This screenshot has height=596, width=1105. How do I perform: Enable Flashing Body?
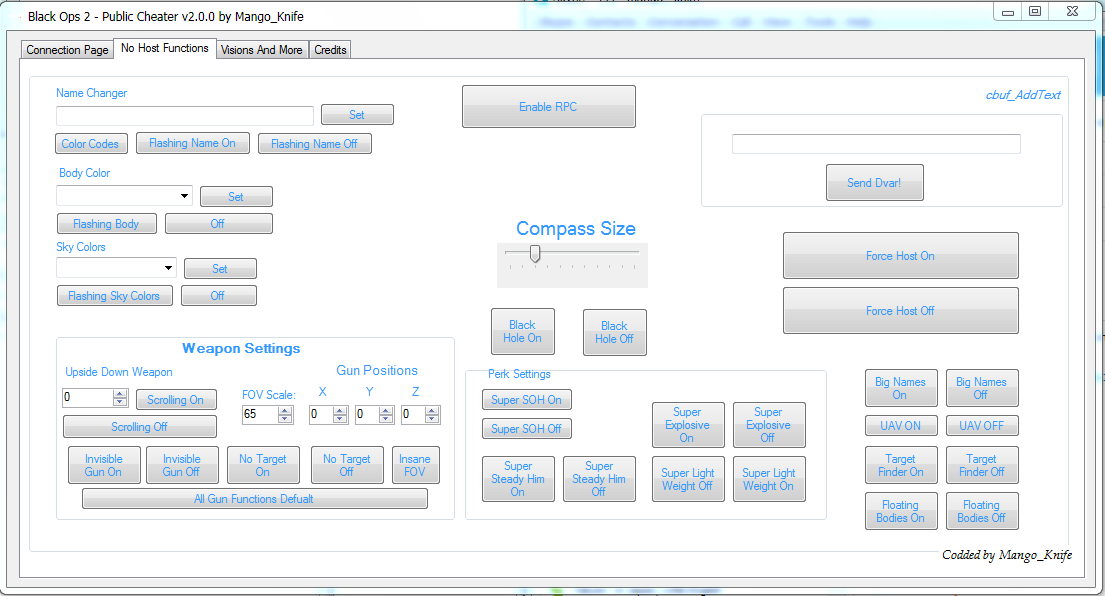[x=106, y=223]
